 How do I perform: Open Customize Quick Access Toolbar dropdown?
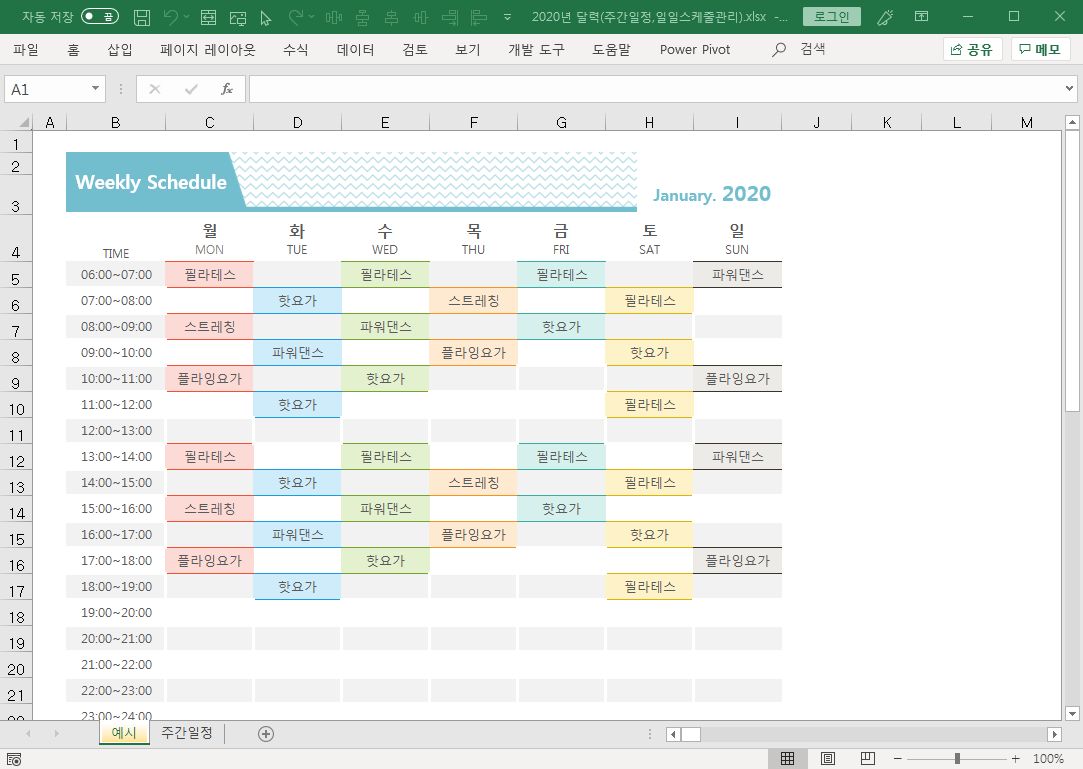pyautogui.click(x=508, y=17)
